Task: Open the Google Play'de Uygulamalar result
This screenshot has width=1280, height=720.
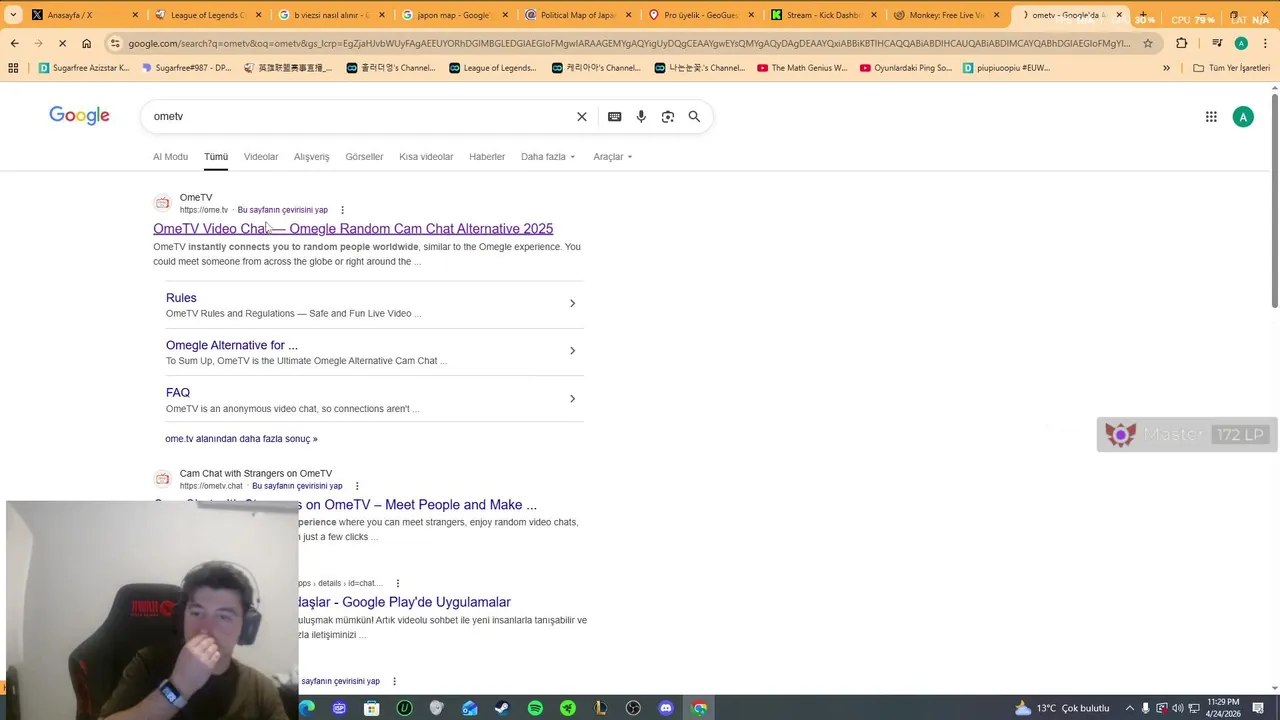Action: (404, 602)
